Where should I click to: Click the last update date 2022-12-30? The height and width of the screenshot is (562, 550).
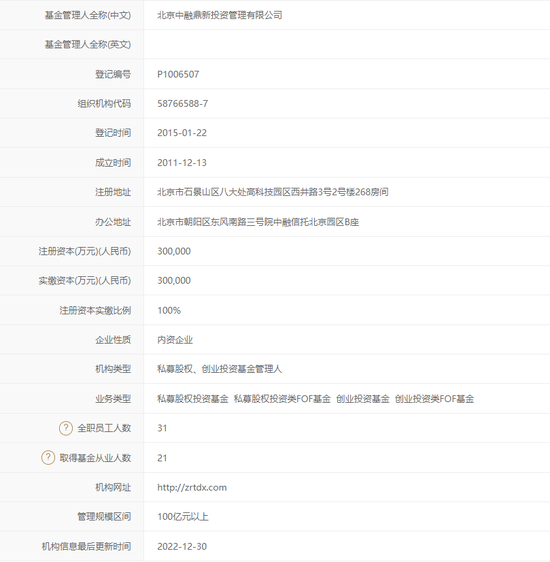182,546
